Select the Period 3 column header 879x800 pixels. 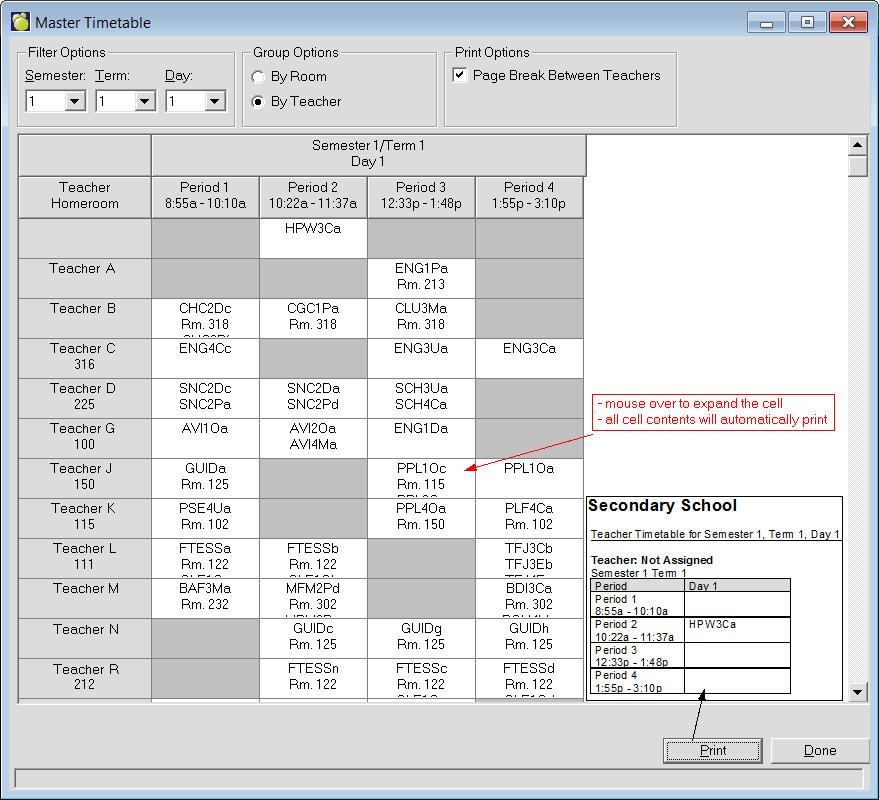point(421,196)
